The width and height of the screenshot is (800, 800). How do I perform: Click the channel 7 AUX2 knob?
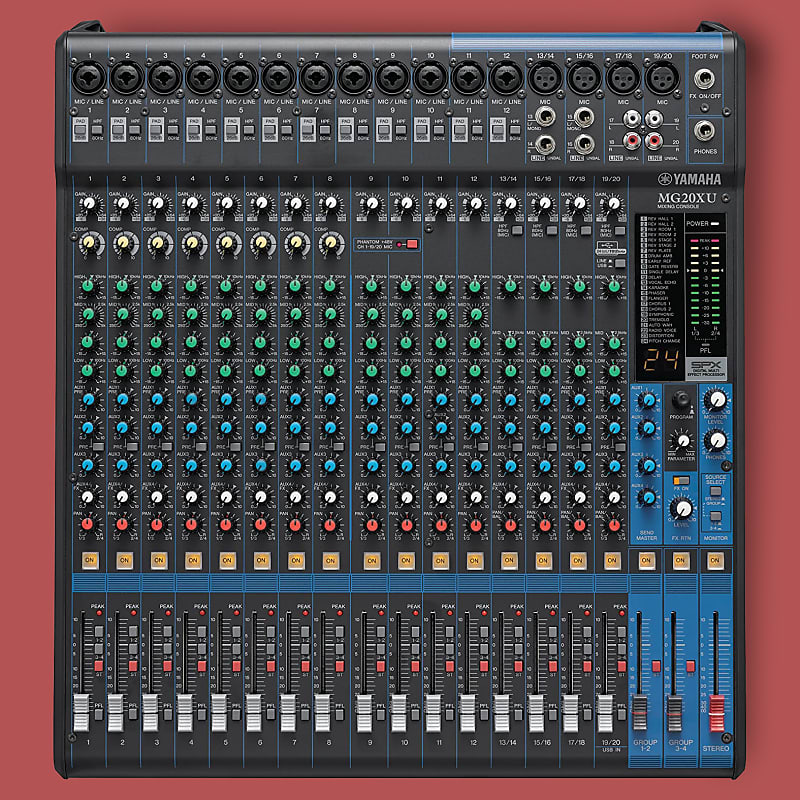tap(295, 428)
